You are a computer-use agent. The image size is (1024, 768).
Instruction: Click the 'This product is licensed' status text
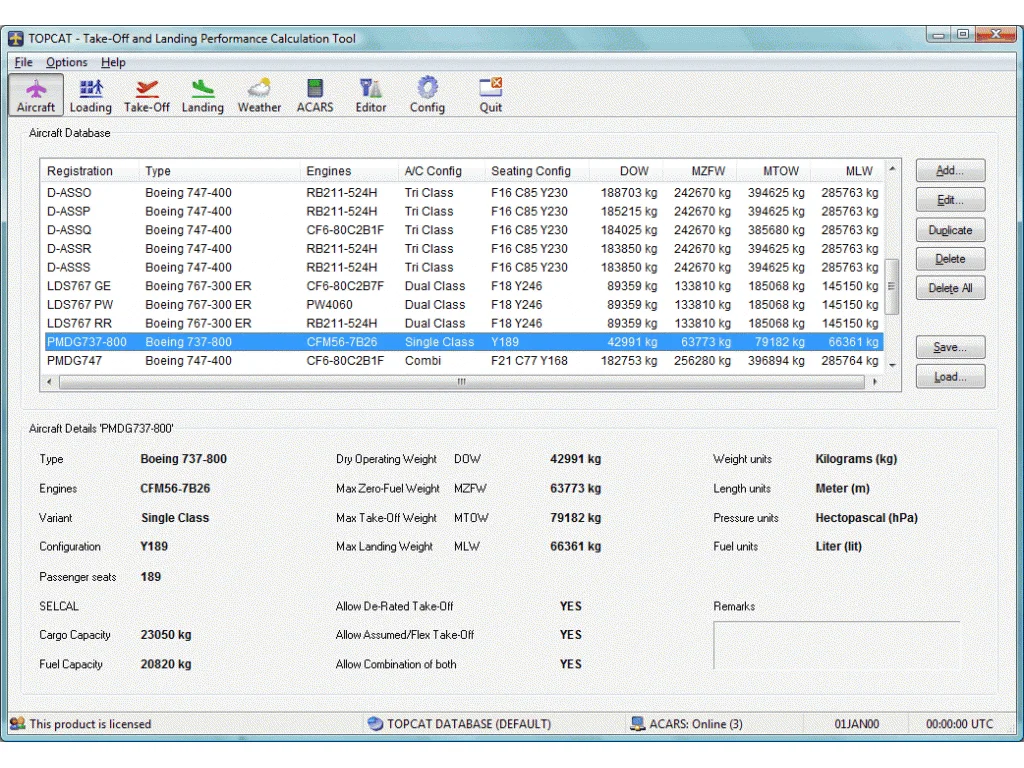pyautogui.click(x=90, y=724)
